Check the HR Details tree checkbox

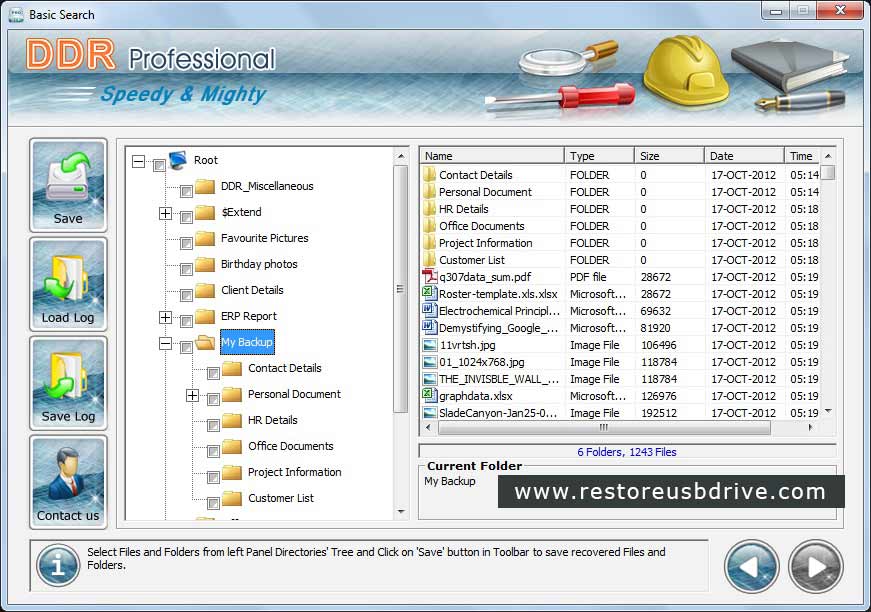pos(213,425)
